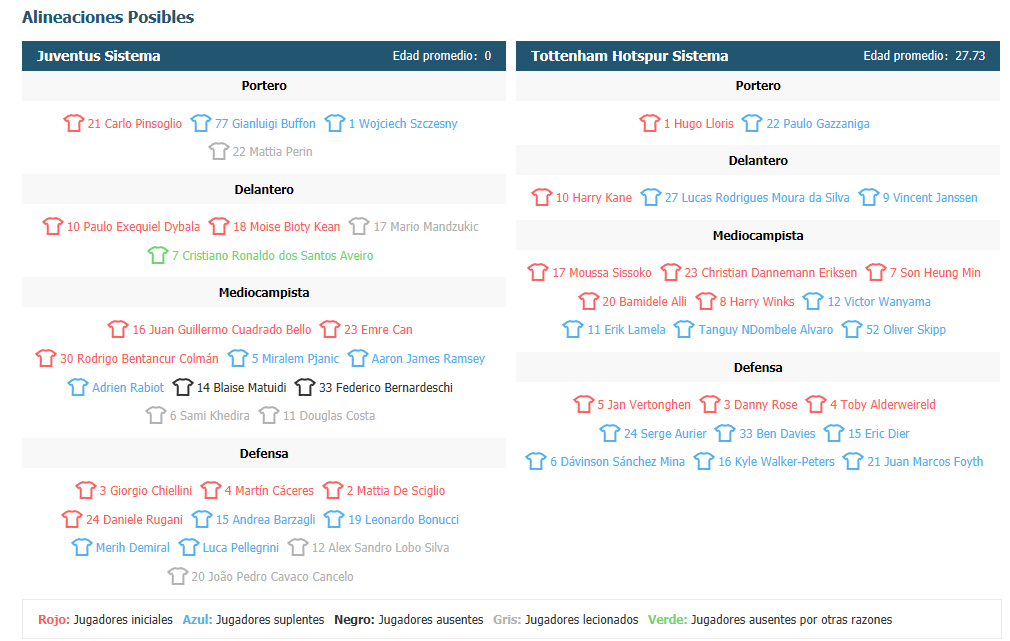Open player link Luca Pellegrini
Image resolution: width=1010 pixels, height=641 pixels.
[x=241, y=548]
